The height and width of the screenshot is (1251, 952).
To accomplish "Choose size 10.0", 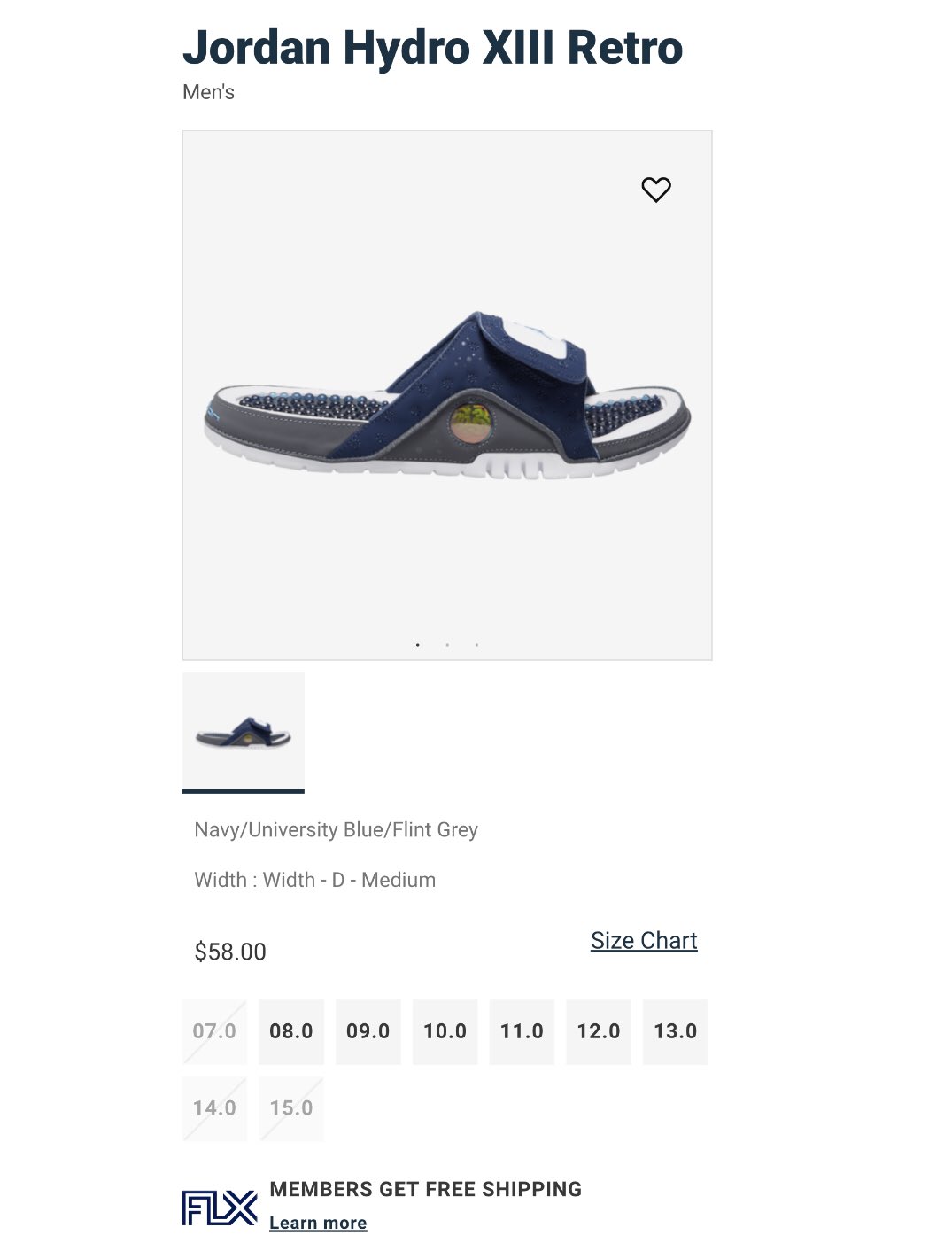I will coord(445,1031).
